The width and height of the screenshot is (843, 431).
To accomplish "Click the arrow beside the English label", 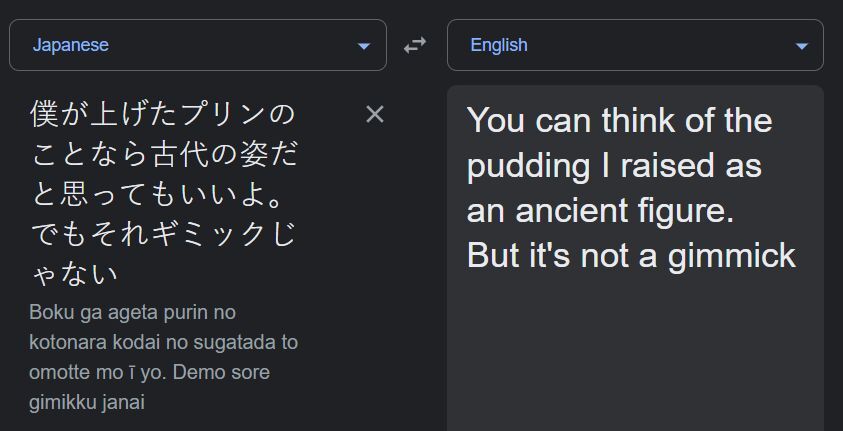I will (x=802, y=46).
